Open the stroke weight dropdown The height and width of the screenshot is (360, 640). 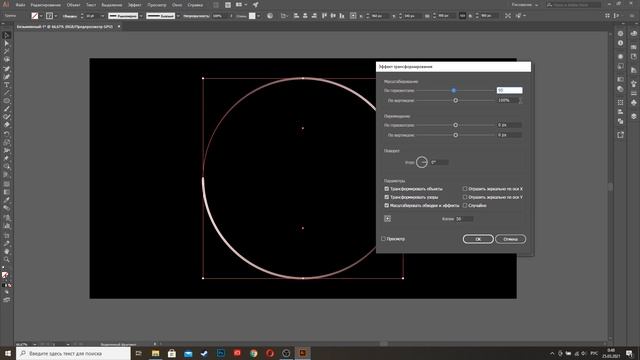(102, 16)
